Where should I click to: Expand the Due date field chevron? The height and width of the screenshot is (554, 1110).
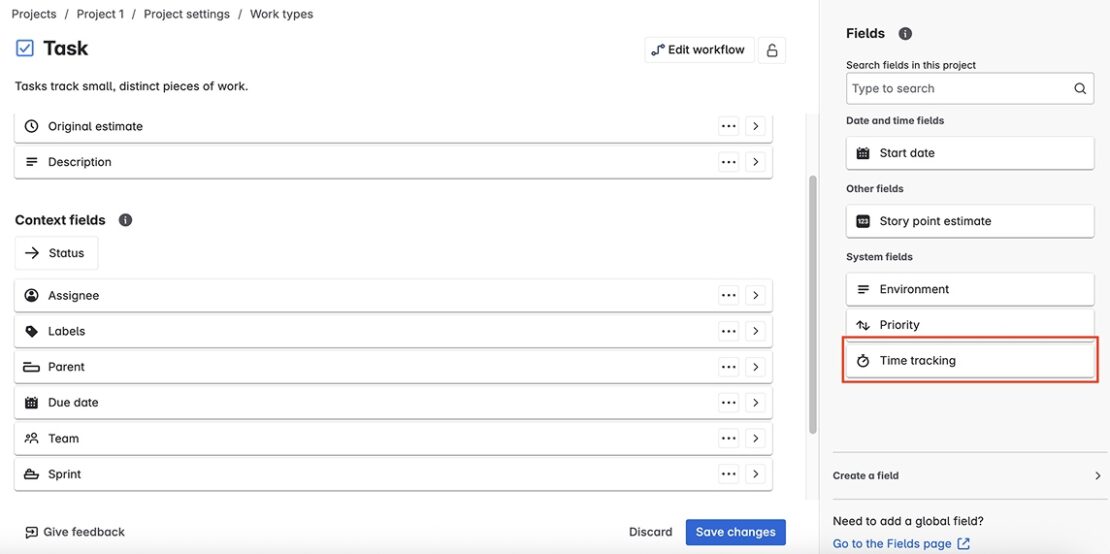(755, 403)
